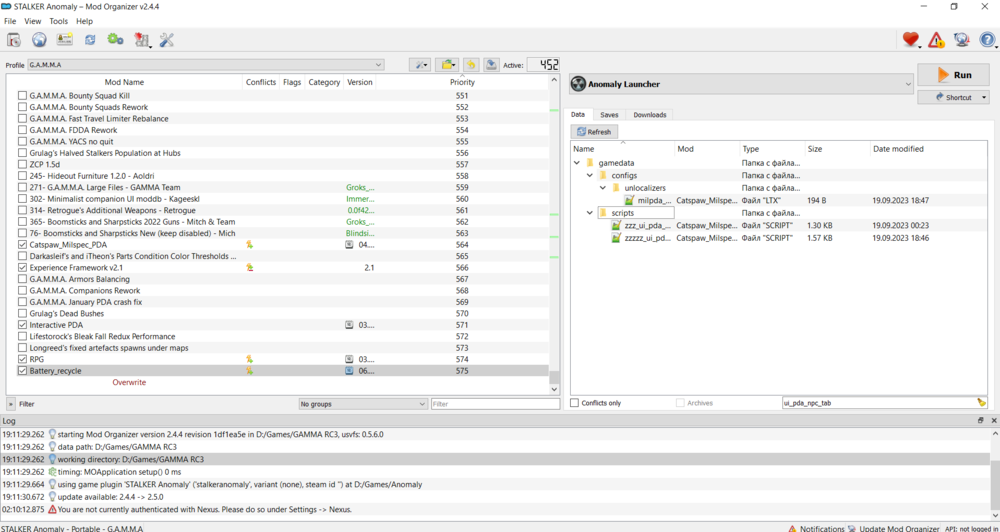Open the executables editor gears icon
Image resolution: width=1000 pixels, height=532 pixels.
[116, 40]
